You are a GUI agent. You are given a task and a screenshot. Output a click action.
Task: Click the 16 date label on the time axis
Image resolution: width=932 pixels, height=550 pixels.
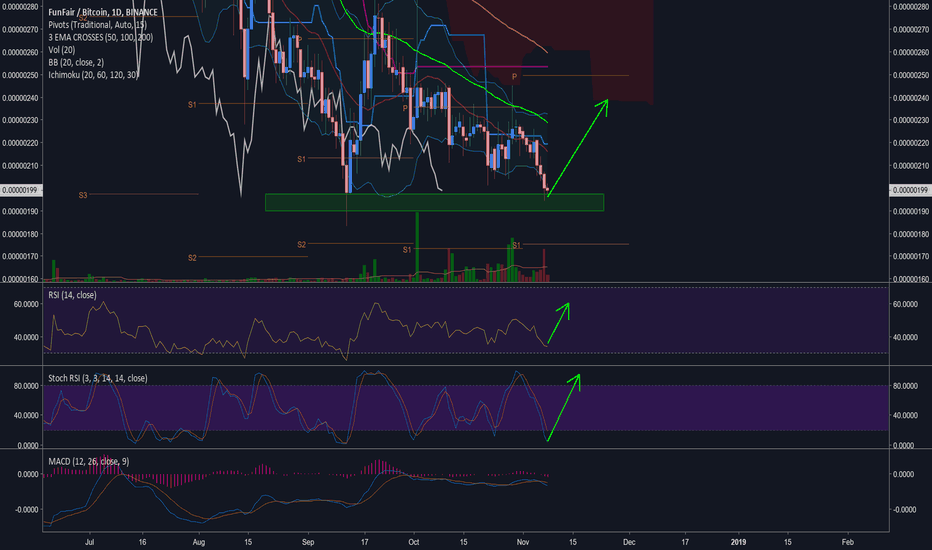pyautogui.click(x=142, y=542)
